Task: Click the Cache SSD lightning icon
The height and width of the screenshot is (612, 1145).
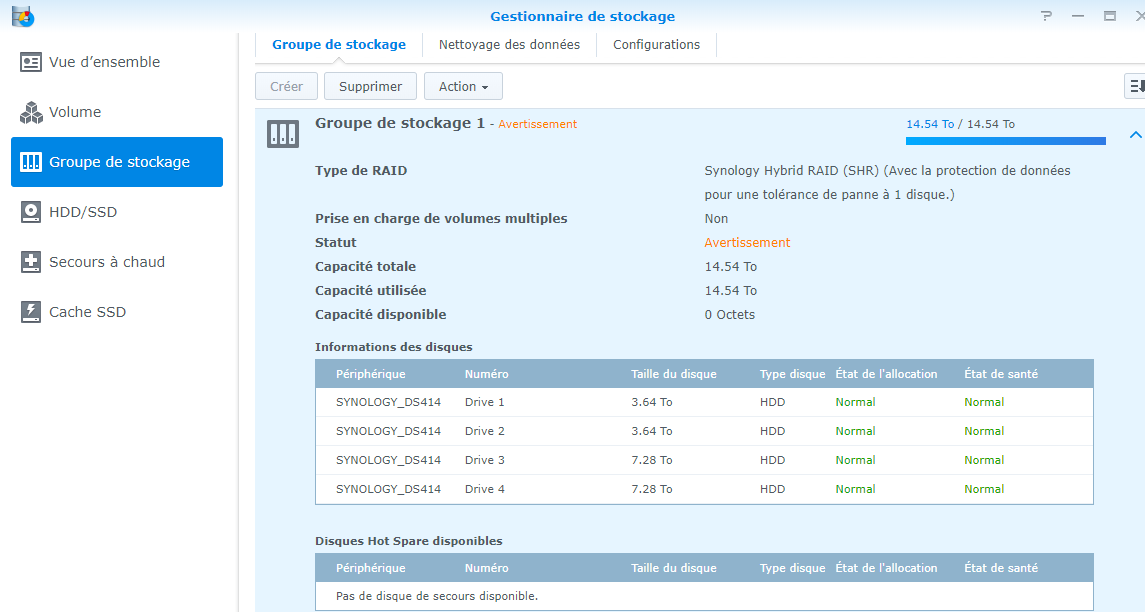Action: 31,312
